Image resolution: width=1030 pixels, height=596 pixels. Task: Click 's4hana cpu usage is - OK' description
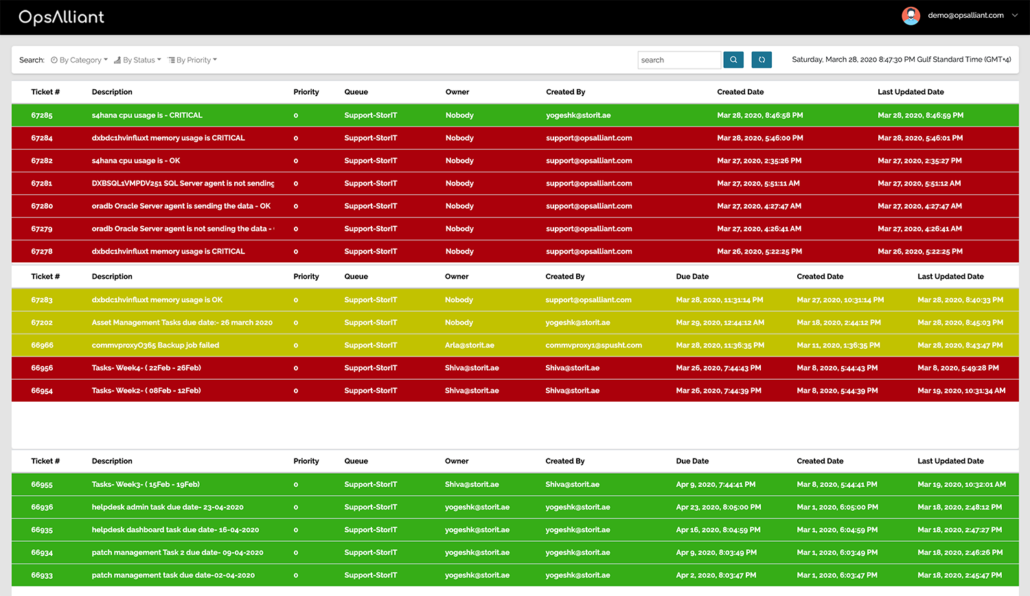click(135, 160)
